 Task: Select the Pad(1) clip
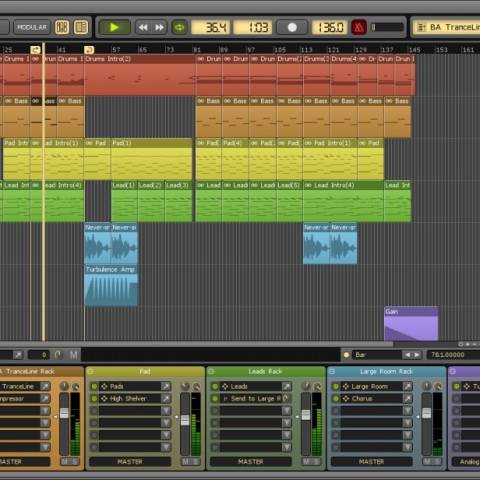152,159
